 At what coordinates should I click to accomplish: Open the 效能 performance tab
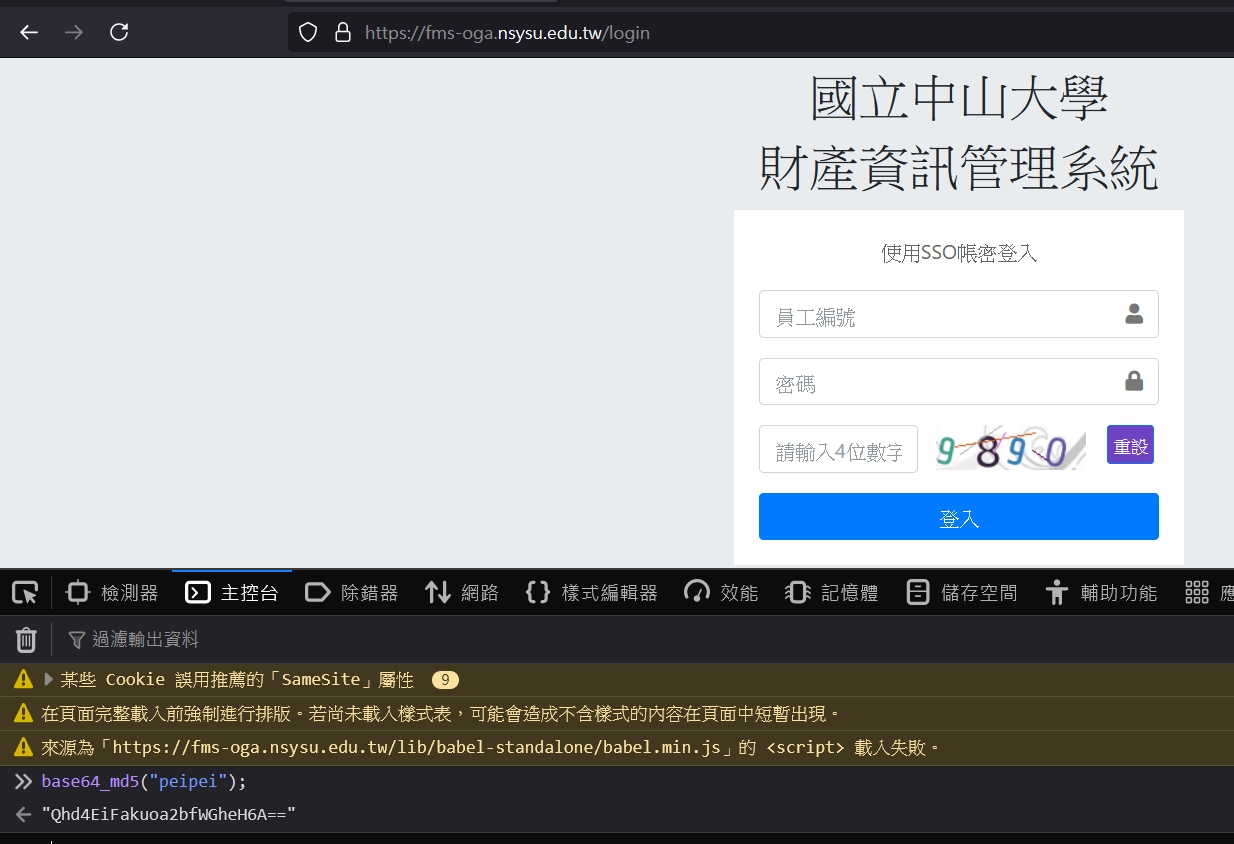pos(721,593)
